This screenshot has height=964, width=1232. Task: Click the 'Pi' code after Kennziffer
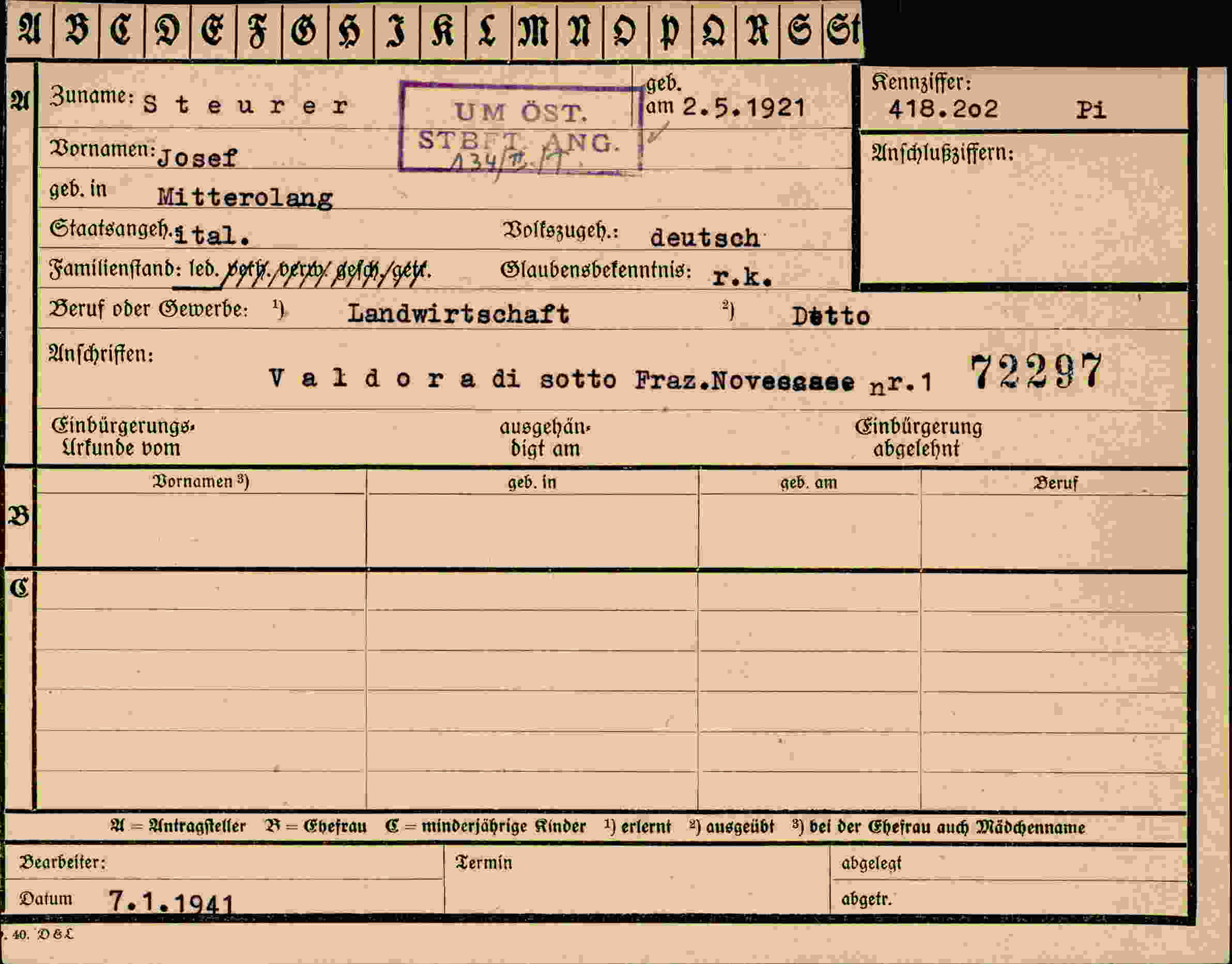pos(1091,110)
